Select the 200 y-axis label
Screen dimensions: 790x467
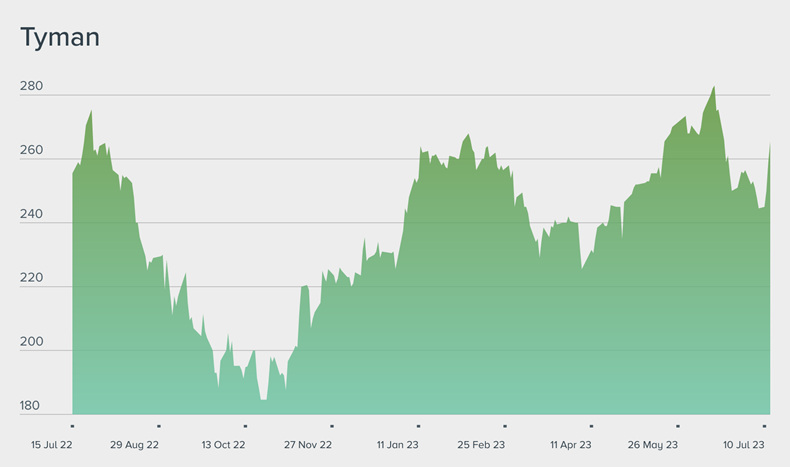coord(31,343)
